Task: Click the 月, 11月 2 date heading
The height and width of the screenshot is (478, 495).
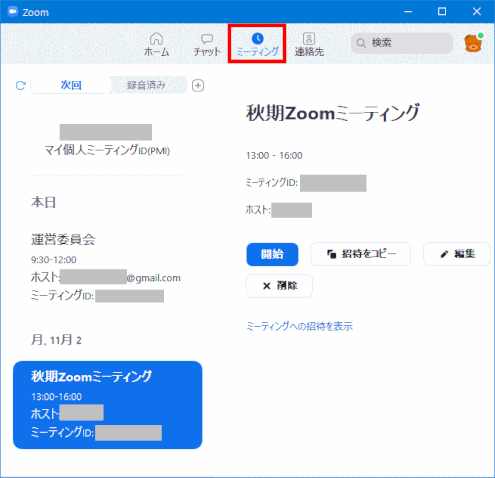Action: click(56, 340)
